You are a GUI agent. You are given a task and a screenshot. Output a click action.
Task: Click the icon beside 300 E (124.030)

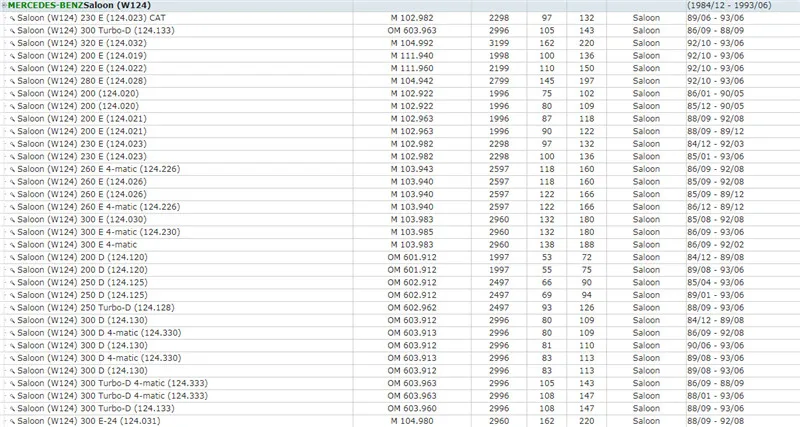pos(12,220)
